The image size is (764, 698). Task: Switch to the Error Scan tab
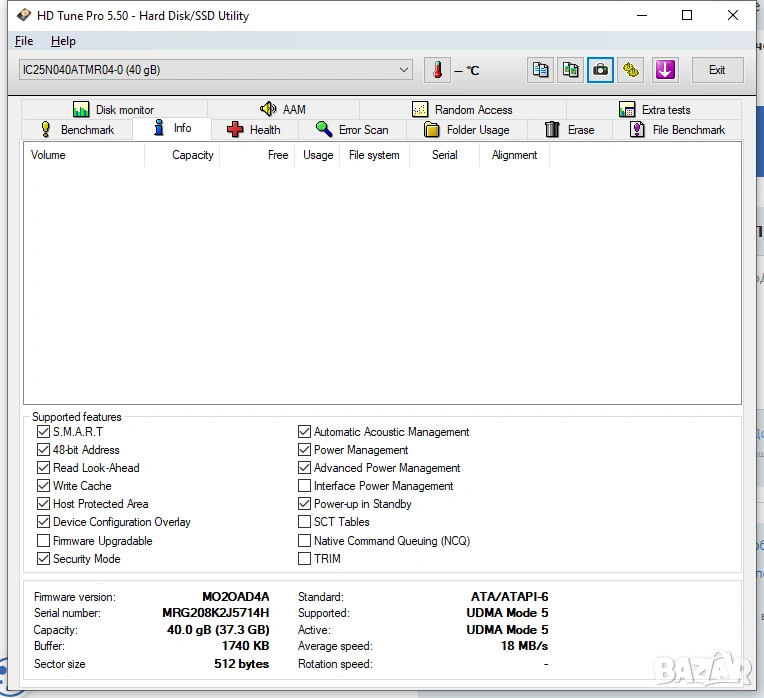(x=352, y=130)
